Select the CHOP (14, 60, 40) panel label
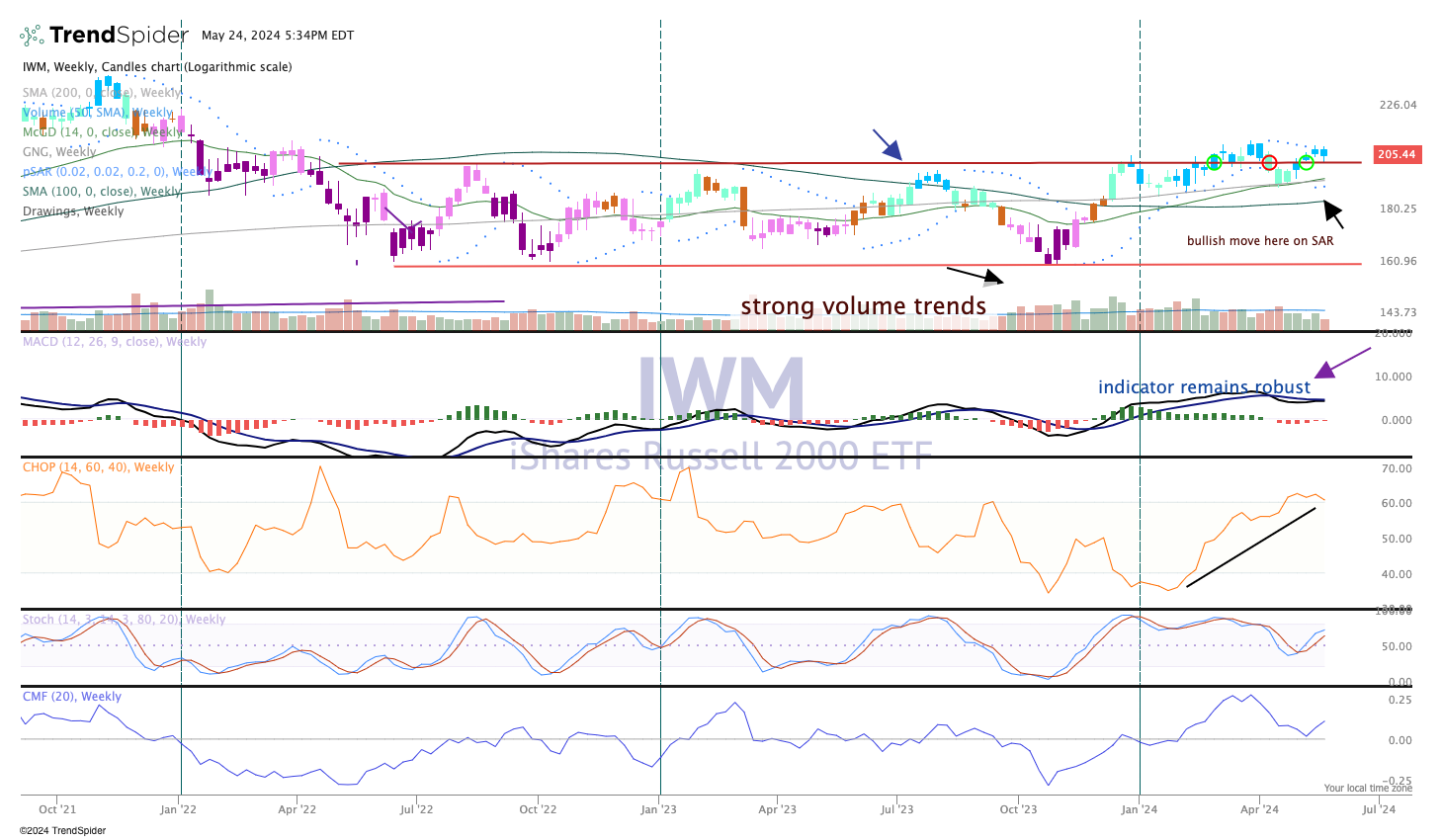The image size is (1442, 840). [98, 467]
